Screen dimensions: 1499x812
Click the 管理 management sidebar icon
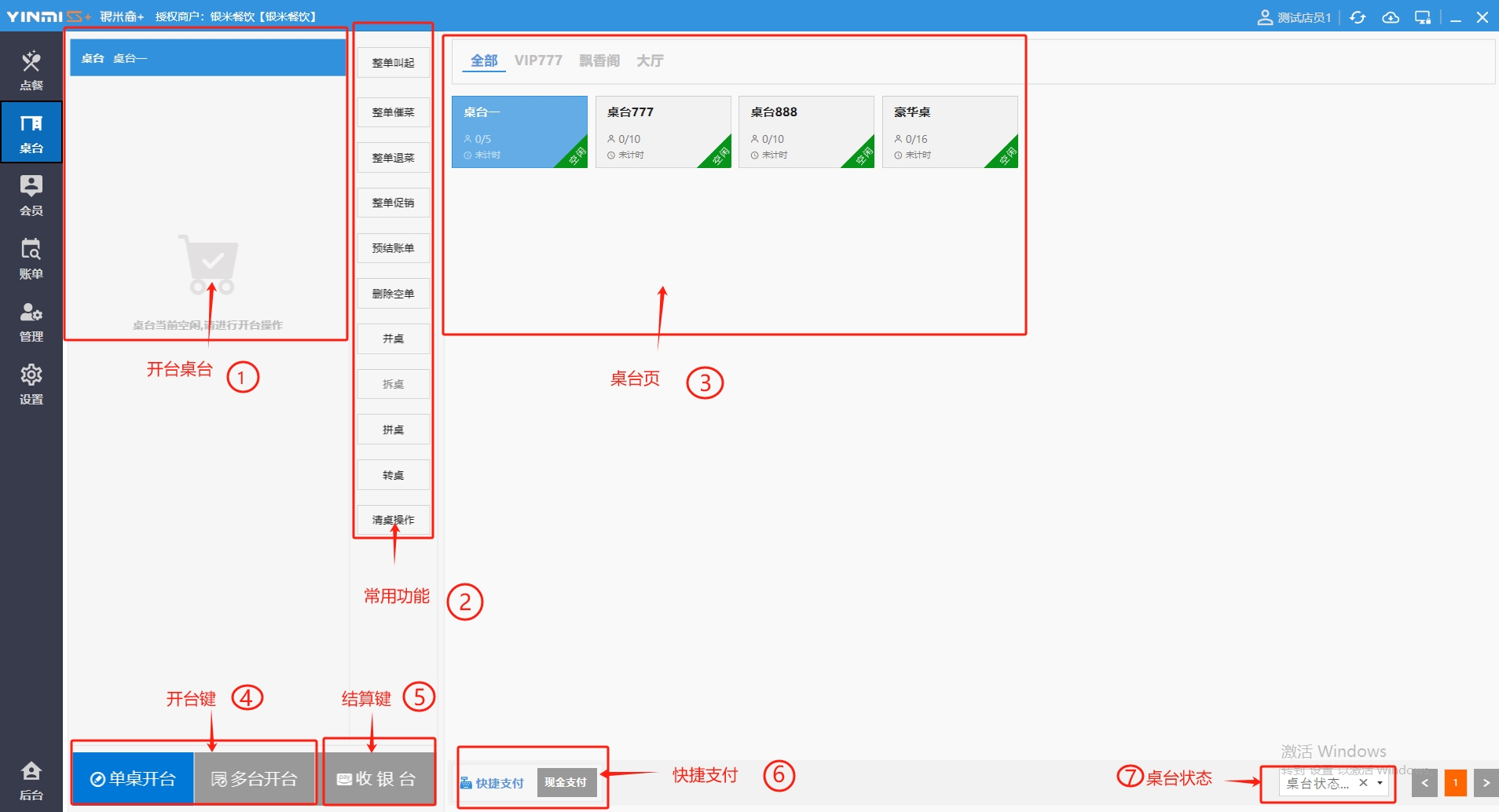[x=31, y=321]
